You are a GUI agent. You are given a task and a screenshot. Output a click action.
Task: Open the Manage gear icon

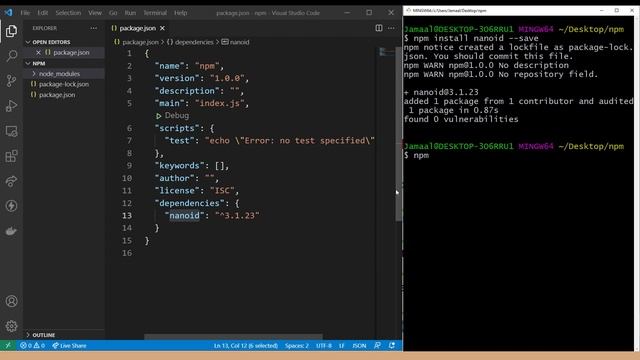[11, 326]
